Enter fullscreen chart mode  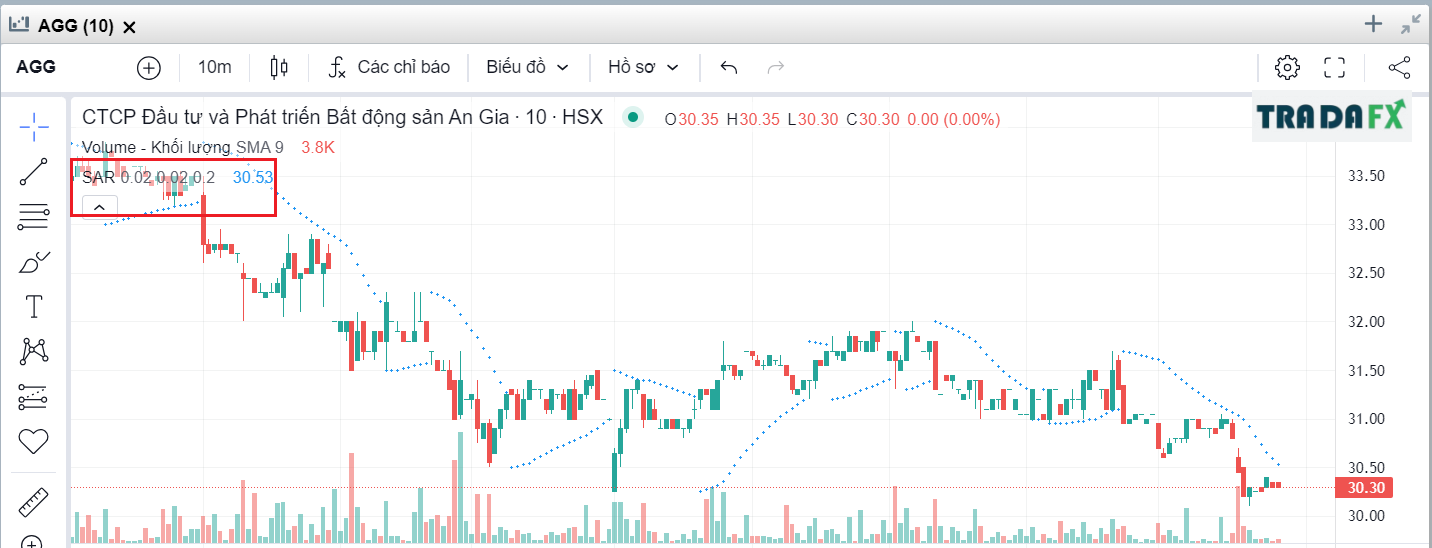[1335, 67]
